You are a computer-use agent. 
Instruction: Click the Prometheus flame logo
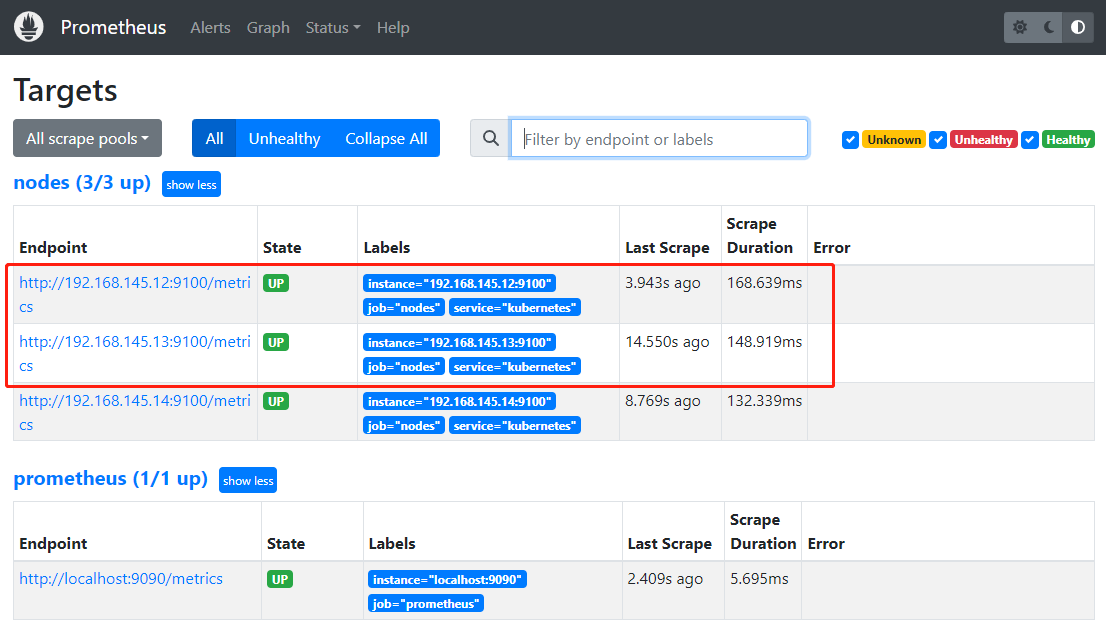click(x=29, y=27)
